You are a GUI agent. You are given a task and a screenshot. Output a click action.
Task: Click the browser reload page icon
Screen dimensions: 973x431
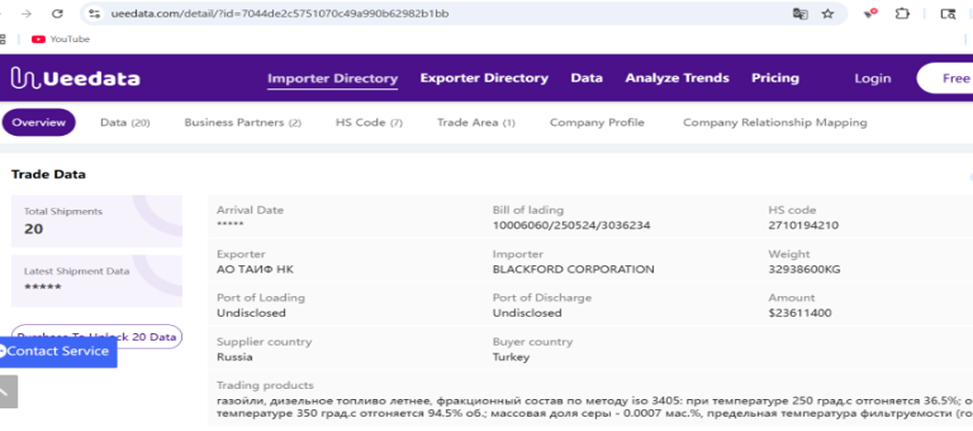coord(57,14)
